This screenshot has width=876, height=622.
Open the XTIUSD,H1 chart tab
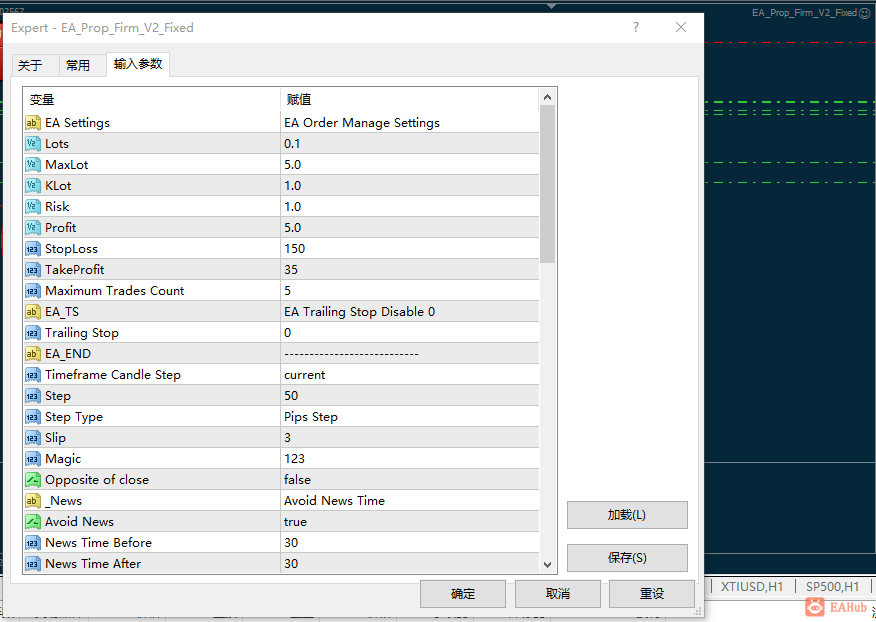click(x=751, y=587)
